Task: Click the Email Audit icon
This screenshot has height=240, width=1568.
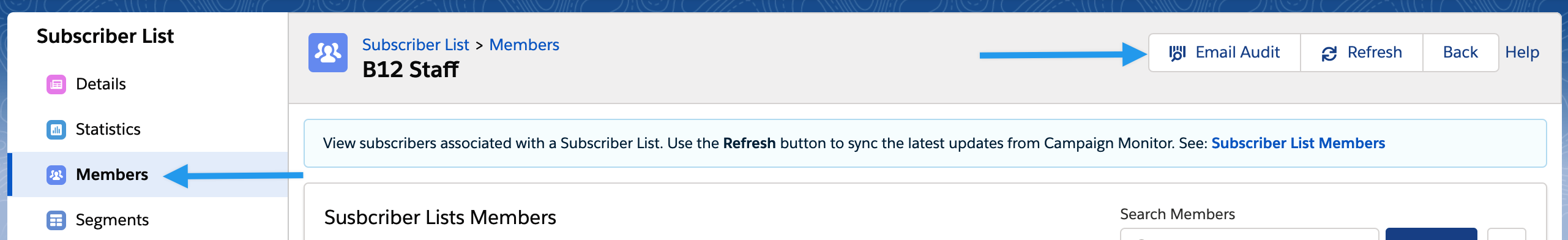Action: [1178, 53]
